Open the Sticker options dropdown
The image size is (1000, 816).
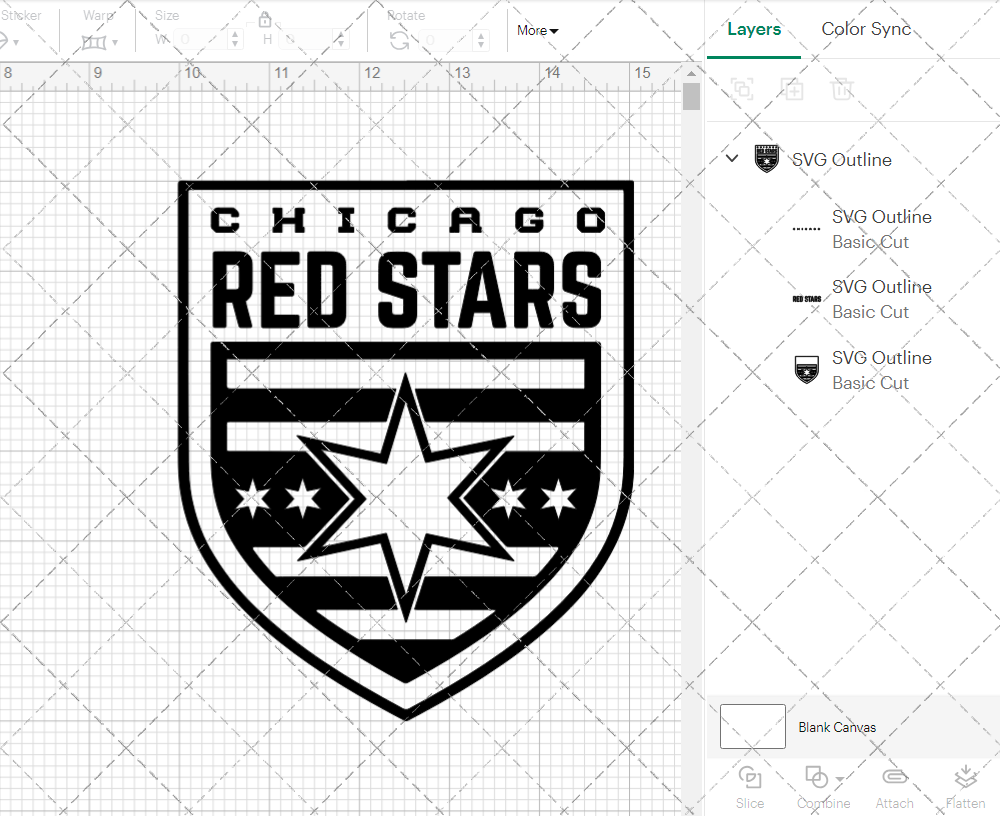14,44
